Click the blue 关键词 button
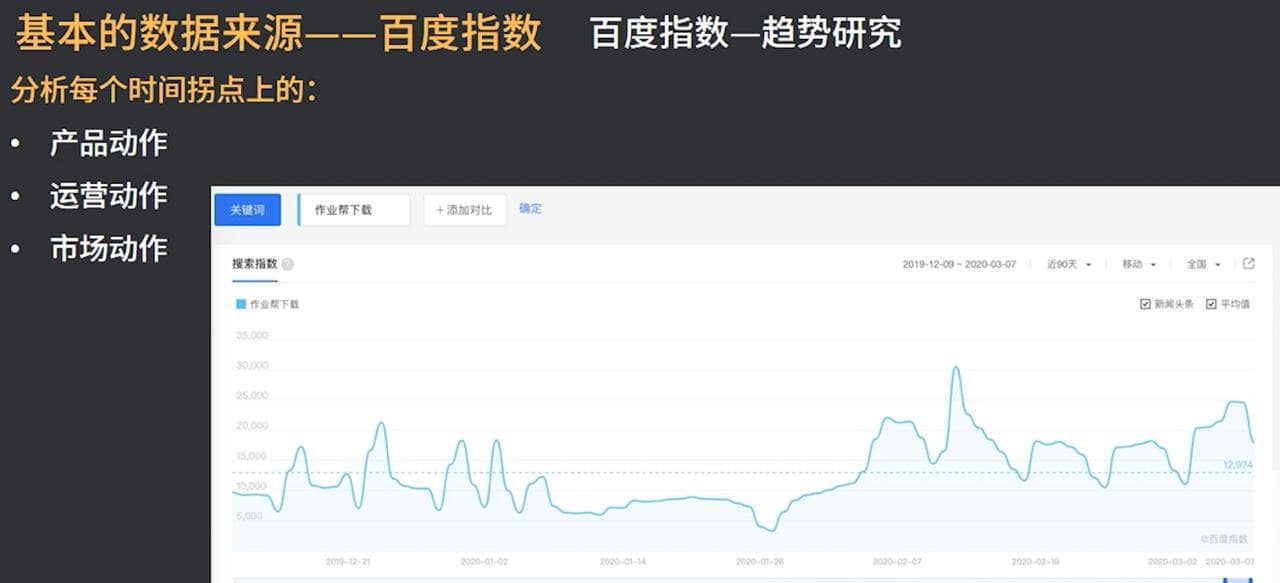The width and height of the screenshot is (1280, 583). click(247, 210)
